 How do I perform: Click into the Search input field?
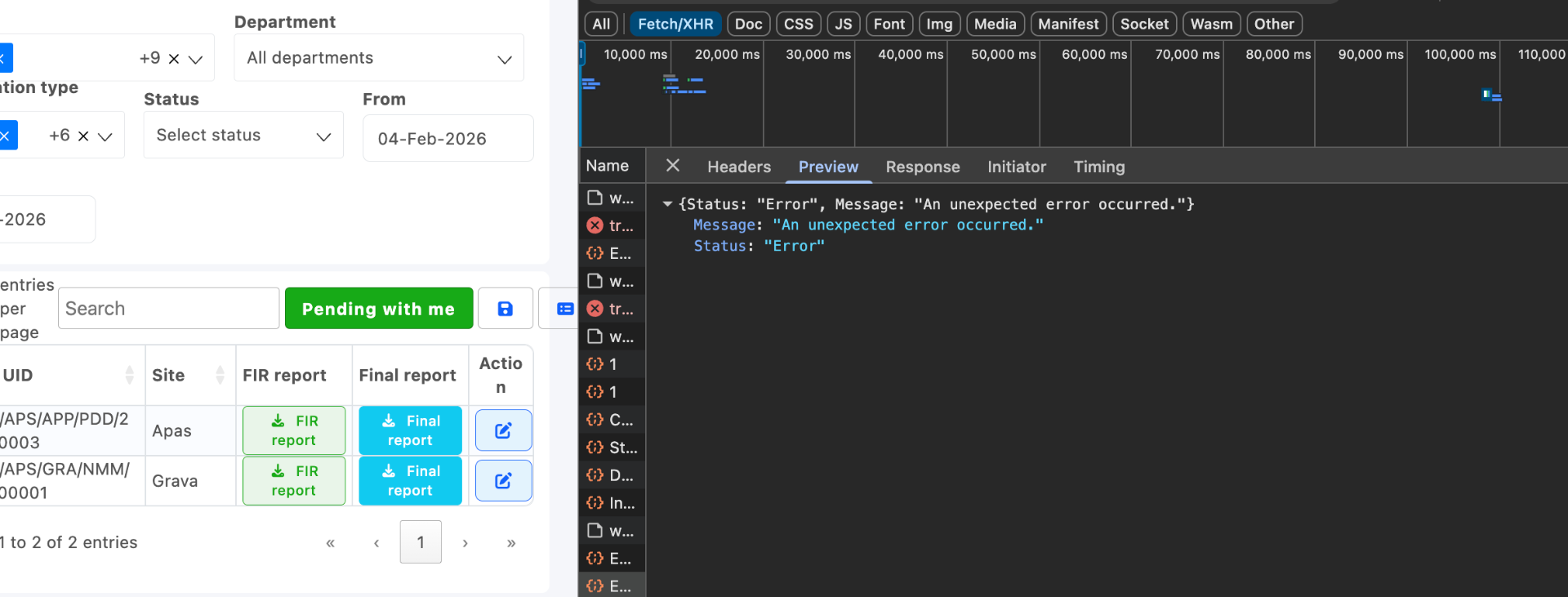(x=168, y=309)
